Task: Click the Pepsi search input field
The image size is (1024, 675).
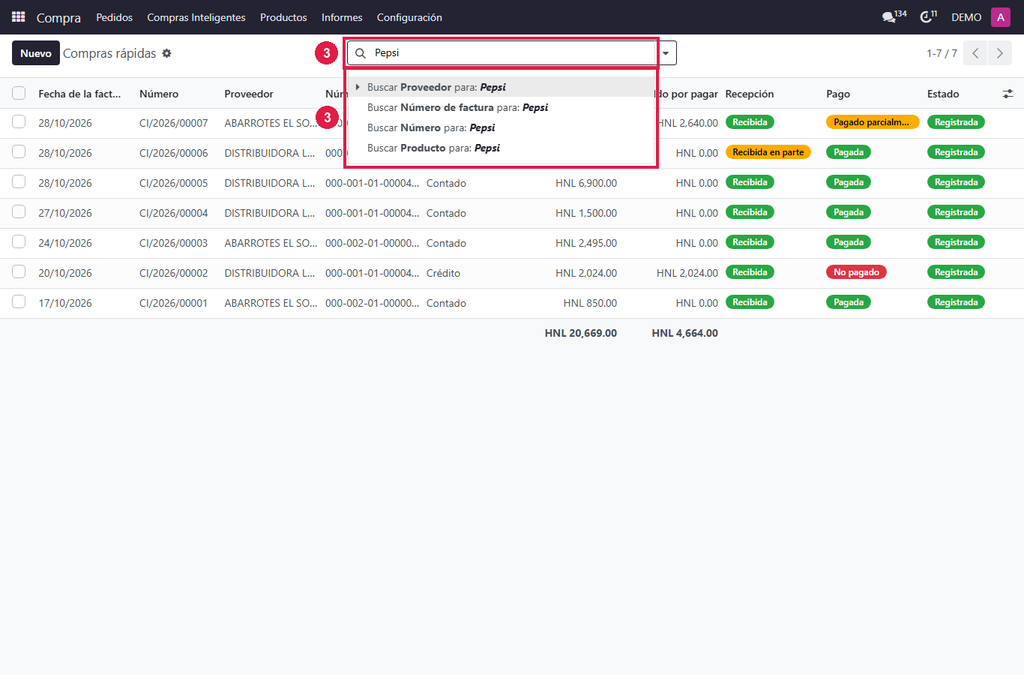Action: (513, 53)
